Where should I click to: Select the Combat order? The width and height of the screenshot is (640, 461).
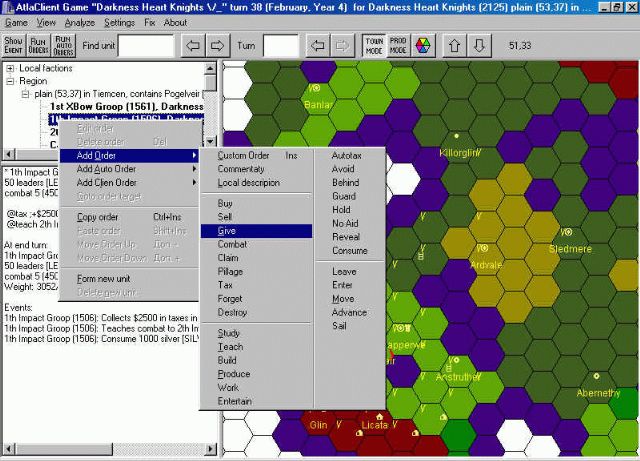pyautogui.click(x=257, y=244)
